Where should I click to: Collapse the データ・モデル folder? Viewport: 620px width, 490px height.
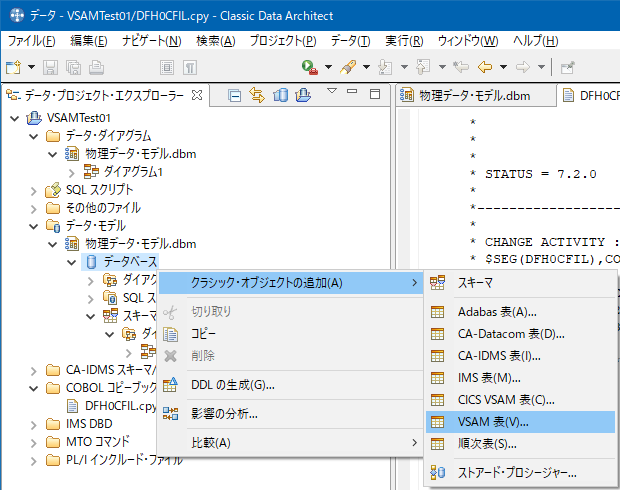[x=34, y=227]
